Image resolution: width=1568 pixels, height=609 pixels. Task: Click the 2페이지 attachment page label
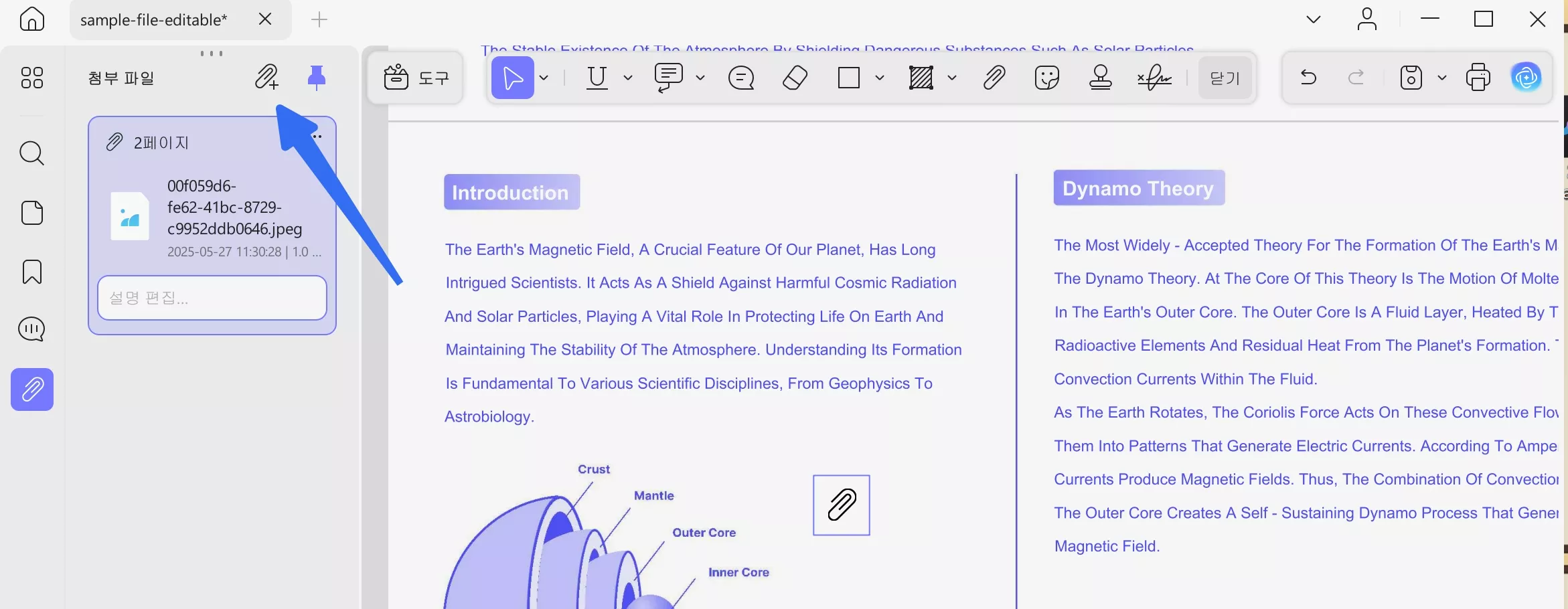pos(161,143)
